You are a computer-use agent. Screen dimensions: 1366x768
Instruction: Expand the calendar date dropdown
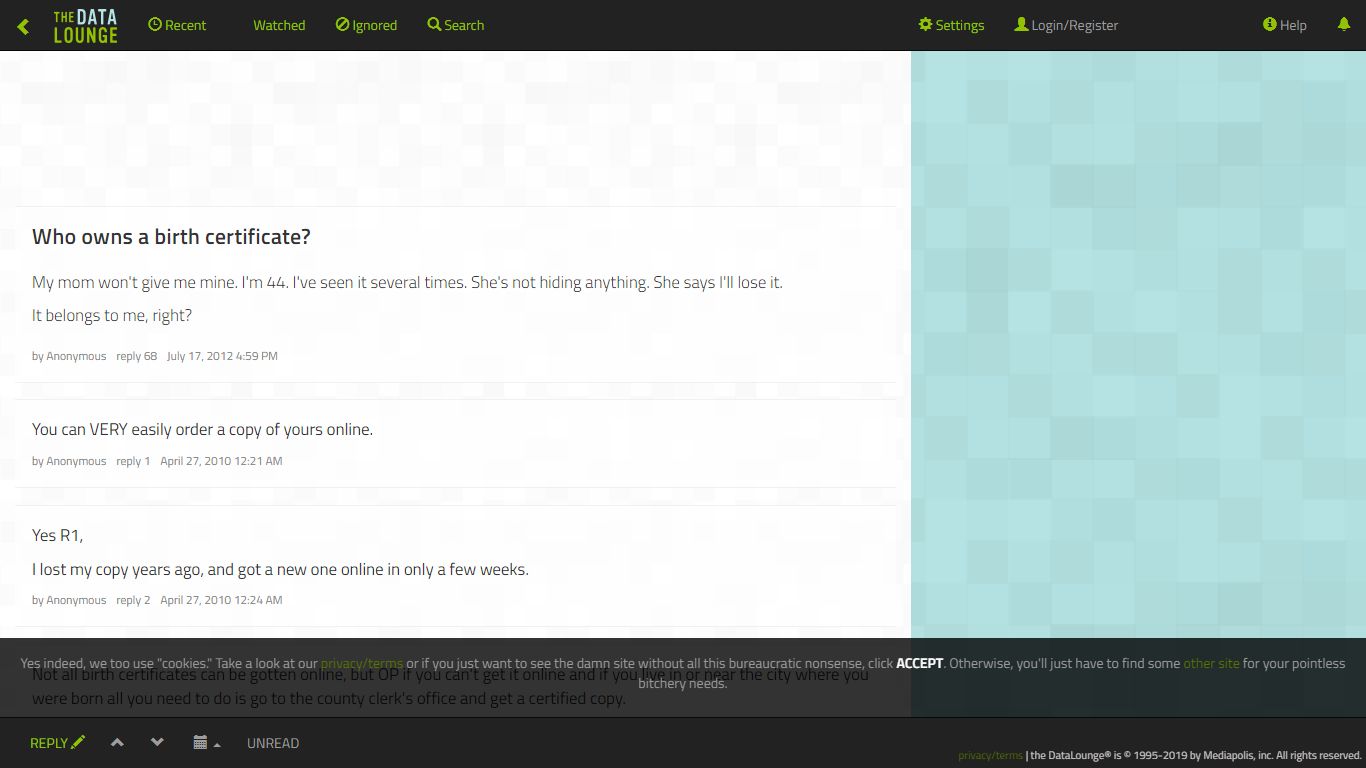207,743
